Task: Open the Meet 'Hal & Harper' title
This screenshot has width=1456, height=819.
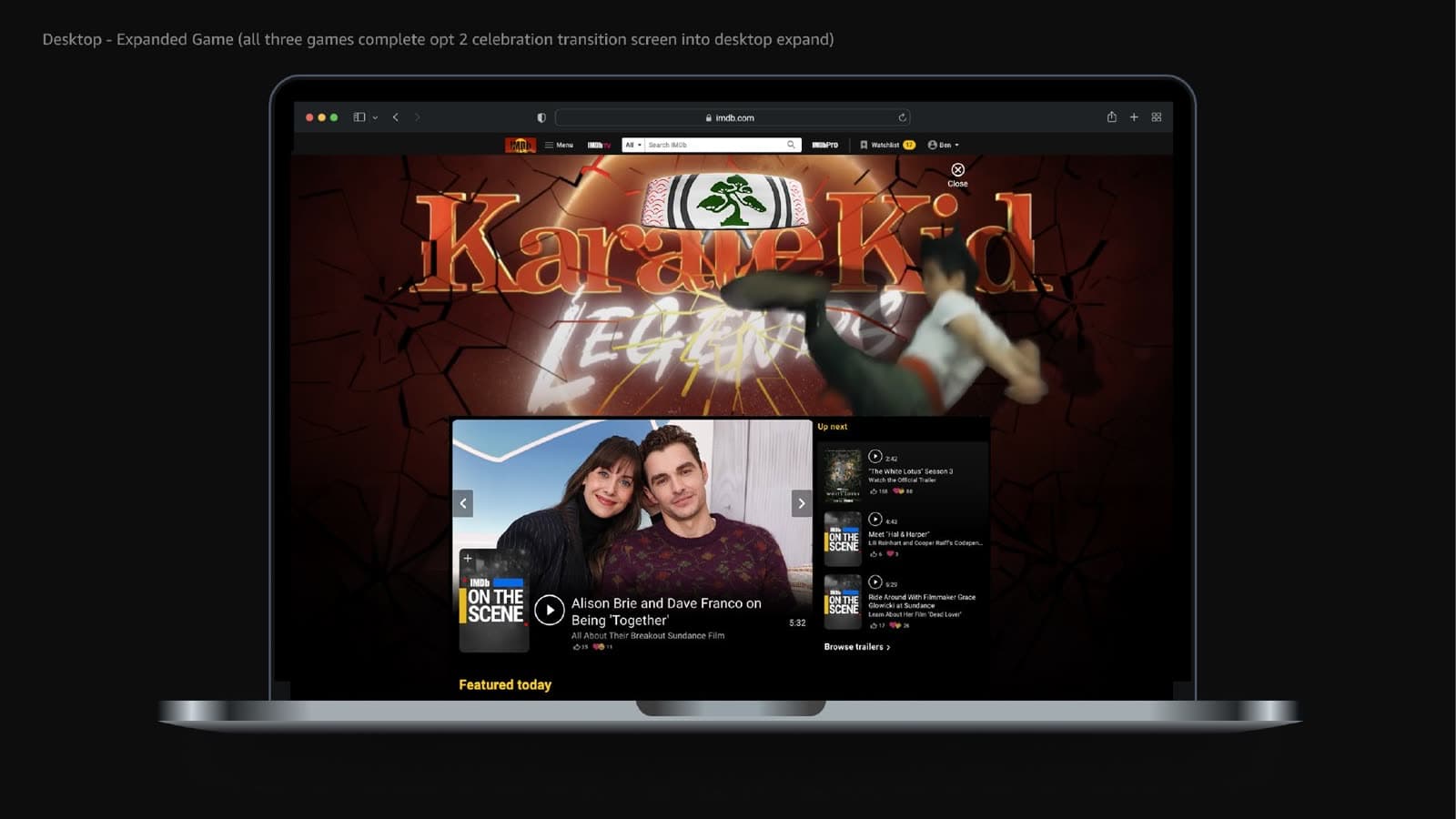Action: 899,534
